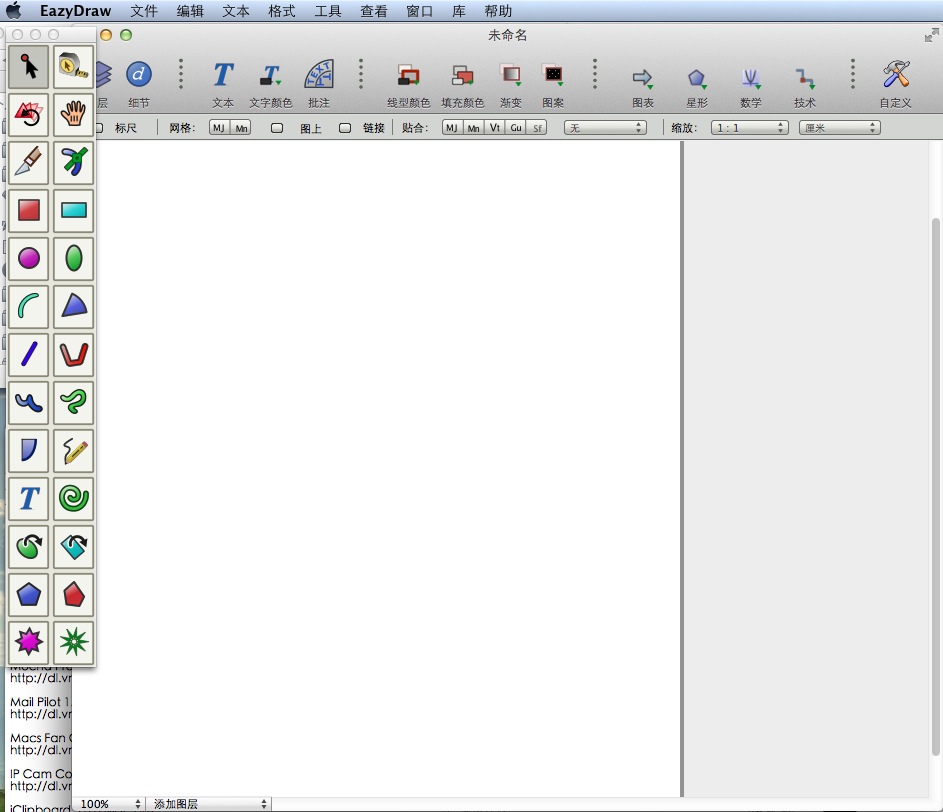The width and height of the screenshot is (943, 812).
Task: Click the Gu snap button
Action: tap(516, 128)
